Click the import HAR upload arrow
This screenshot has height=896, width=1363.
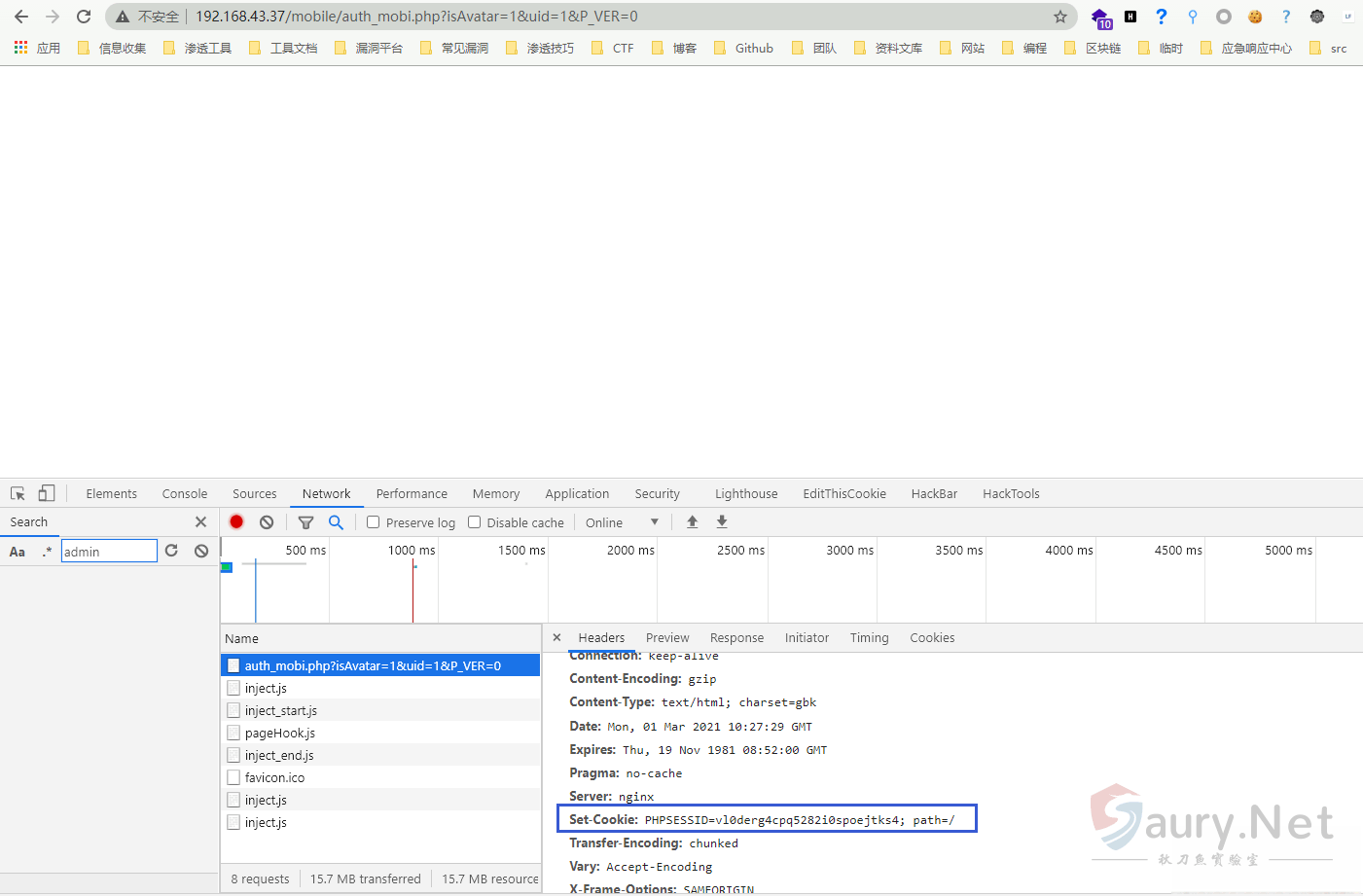tap(693, 522)
